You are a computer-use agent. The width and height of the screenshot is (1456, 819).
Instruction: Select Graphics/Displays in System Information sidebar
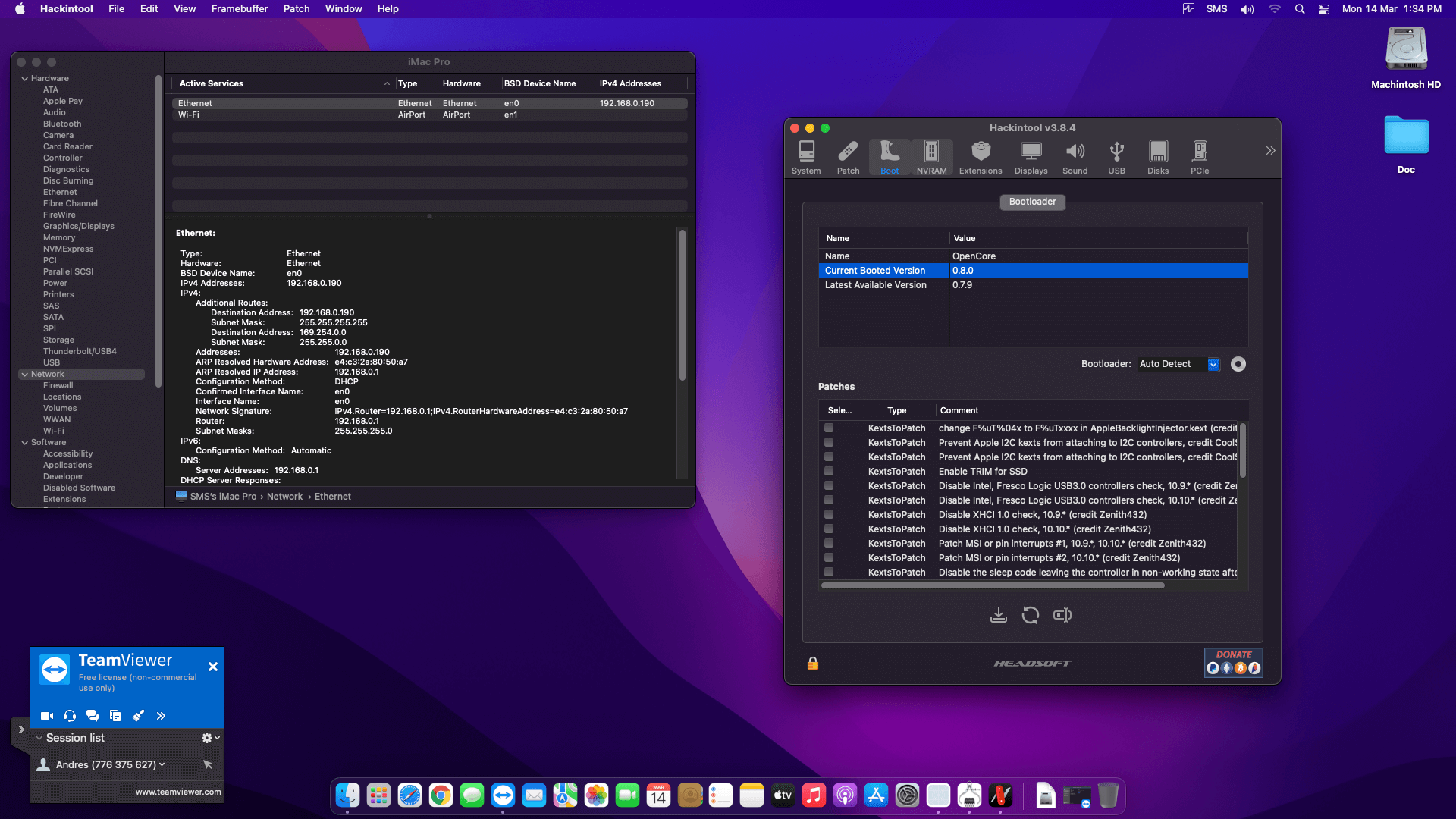(79, 226)
